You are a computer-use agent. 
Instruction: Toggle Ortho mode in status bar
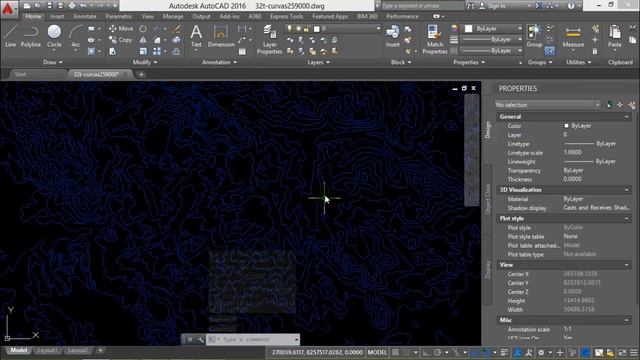(x=426, y=352)
